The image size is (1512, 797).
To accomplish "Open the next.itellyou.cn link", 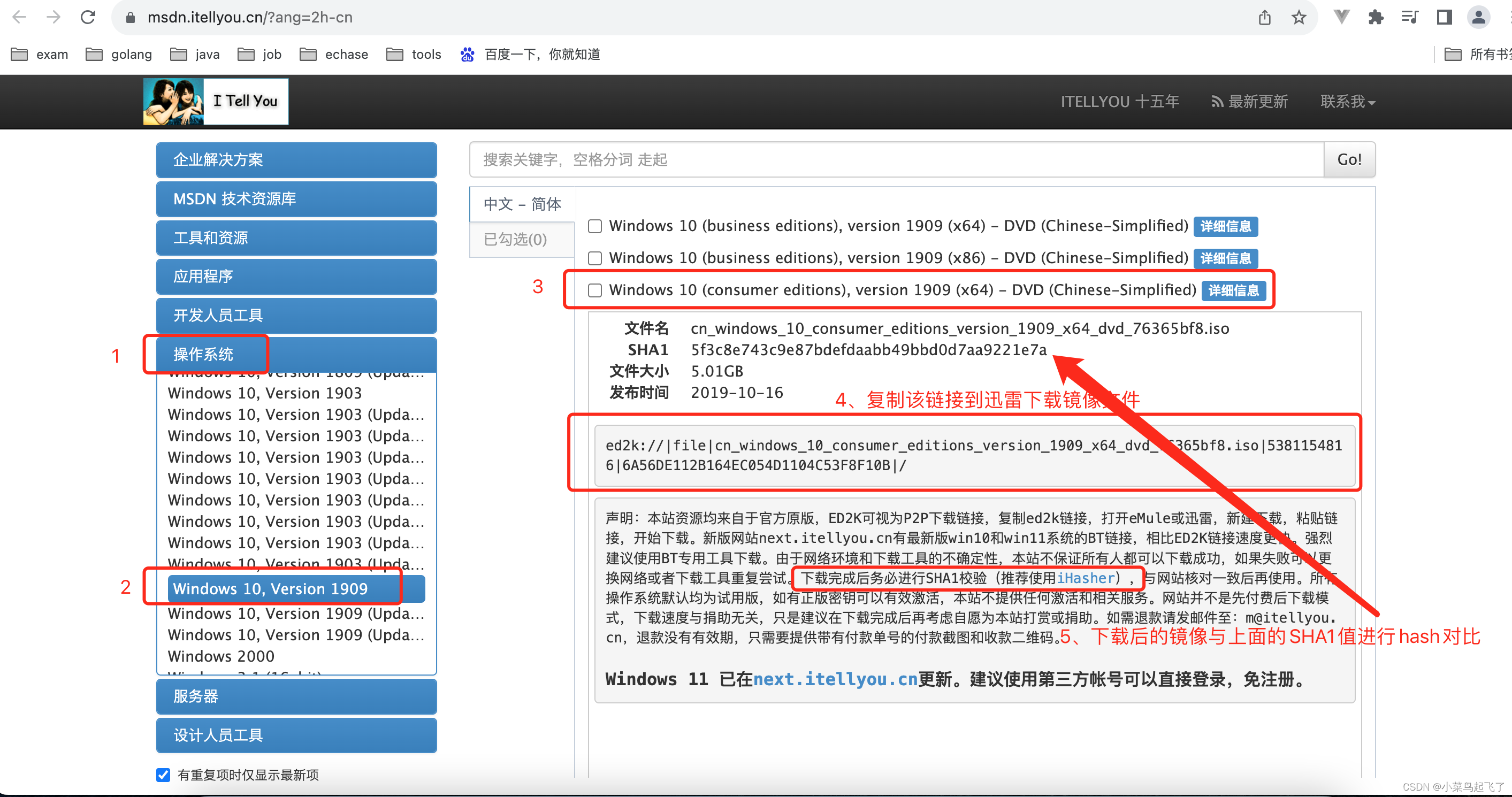I will pos(835,679).
